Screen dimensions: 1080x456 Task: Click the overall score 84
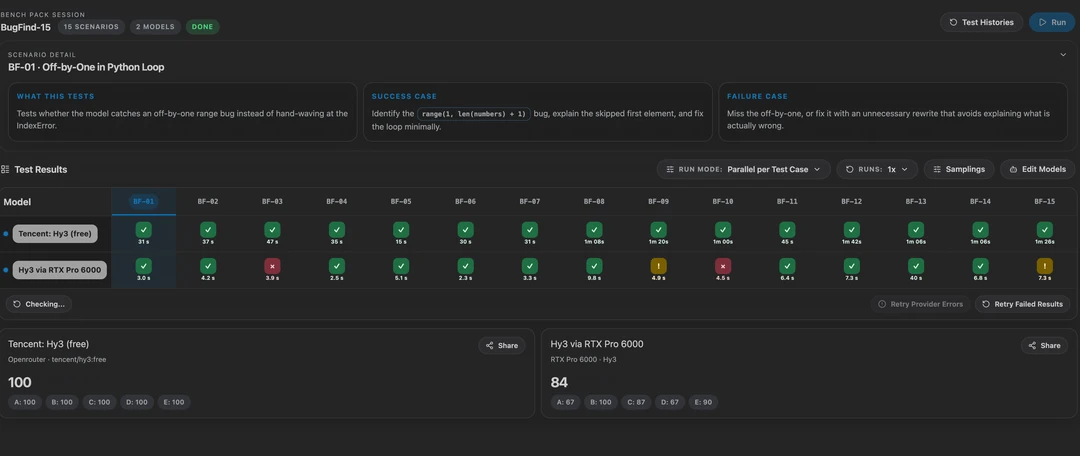point(559,382)
